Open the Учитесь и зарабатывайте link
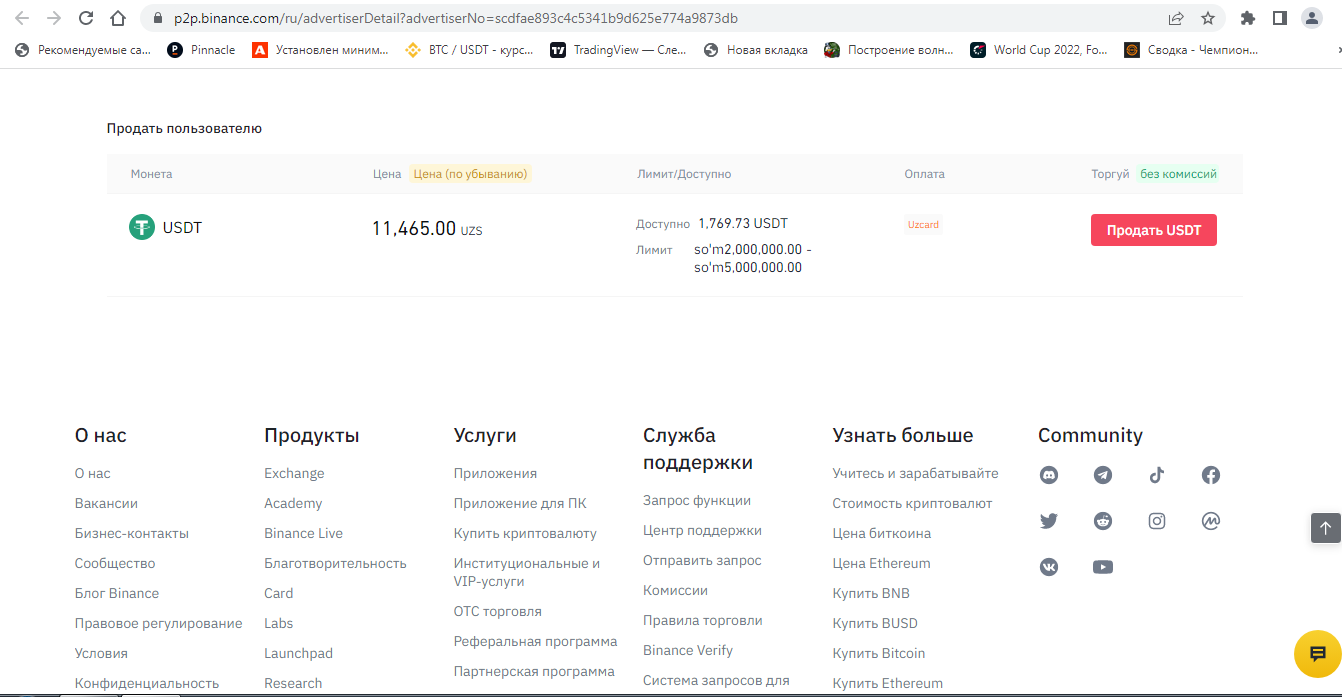This screenshot has height=697, width=1342. pos(915,473)
